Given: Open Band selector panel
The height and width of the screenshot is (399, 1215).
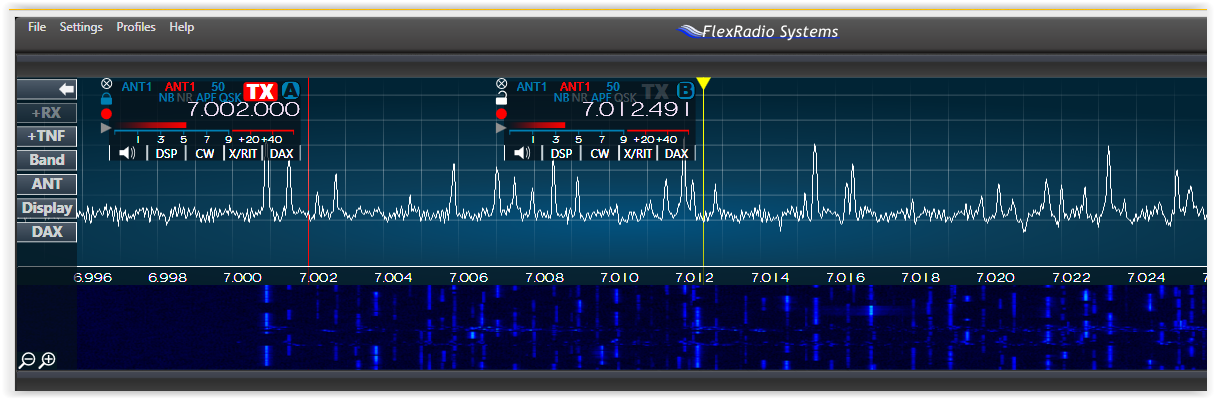Looking at the screenshot, I should (x=47, y=160).
